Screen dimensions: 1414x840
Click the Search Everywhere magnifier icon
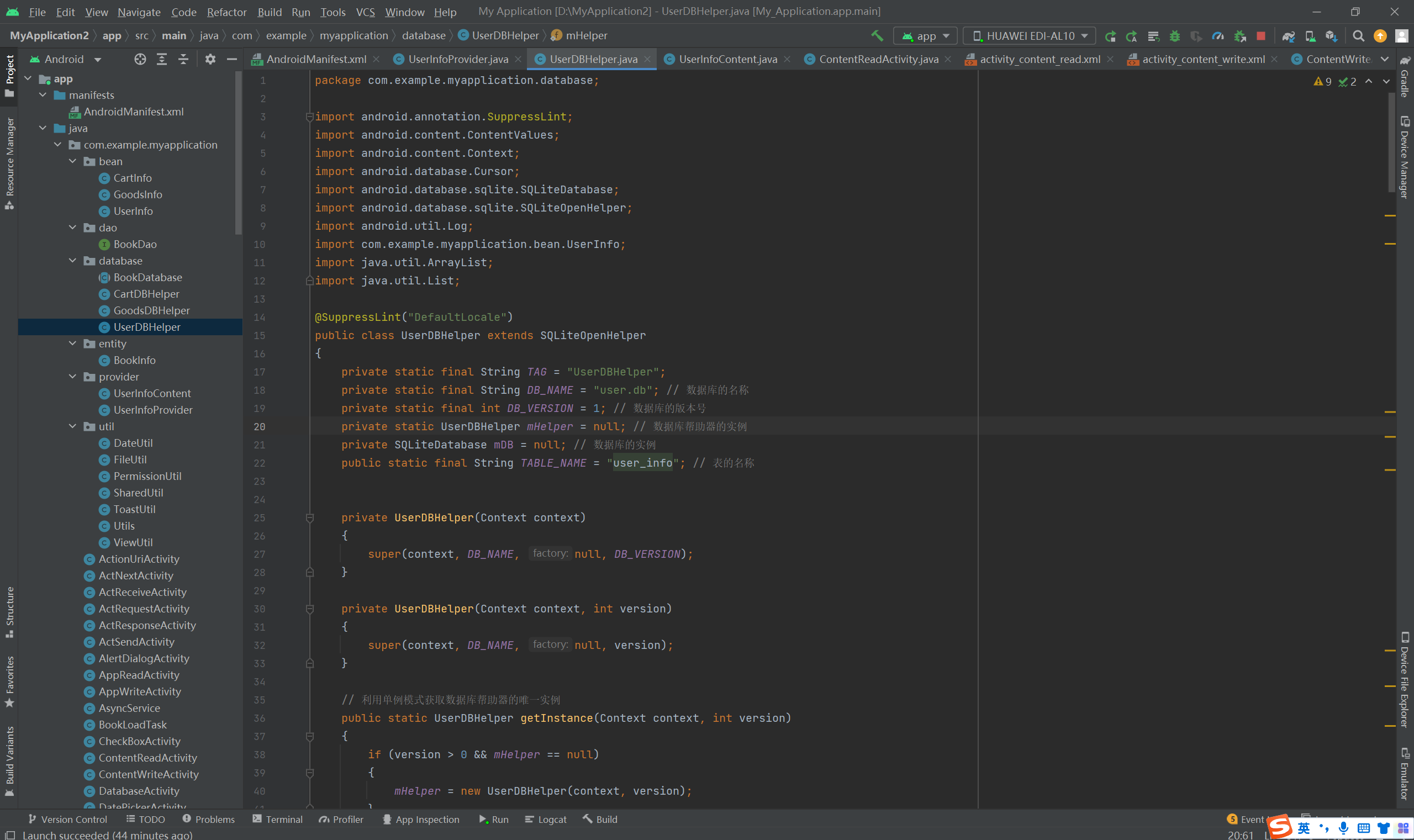[1358, 36]
